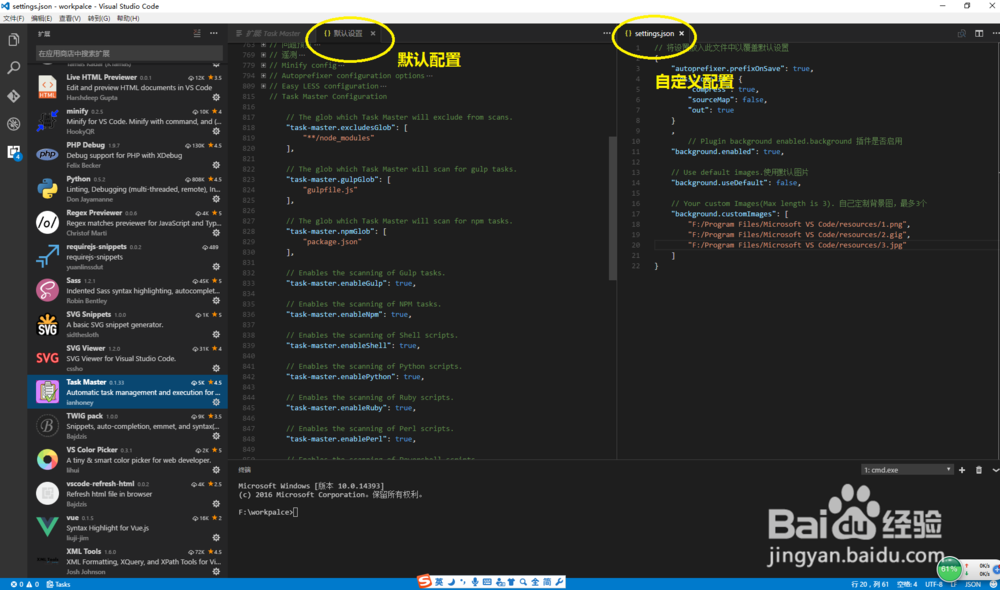Image resolution: width=1000 pixels, height=590 pixels.
Task: Expand folded Autoprefixer configuration options section
Action: click(263, 75)
